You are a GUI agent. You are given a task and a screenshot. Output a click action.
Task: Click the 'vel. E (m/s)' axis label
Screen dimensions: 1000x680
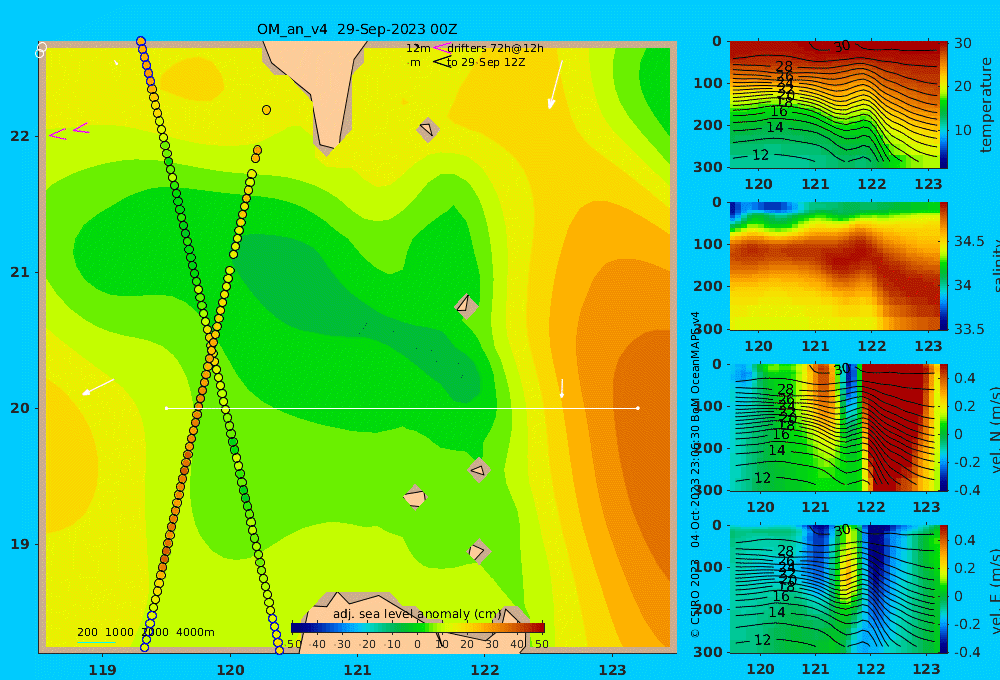(994, 590)
